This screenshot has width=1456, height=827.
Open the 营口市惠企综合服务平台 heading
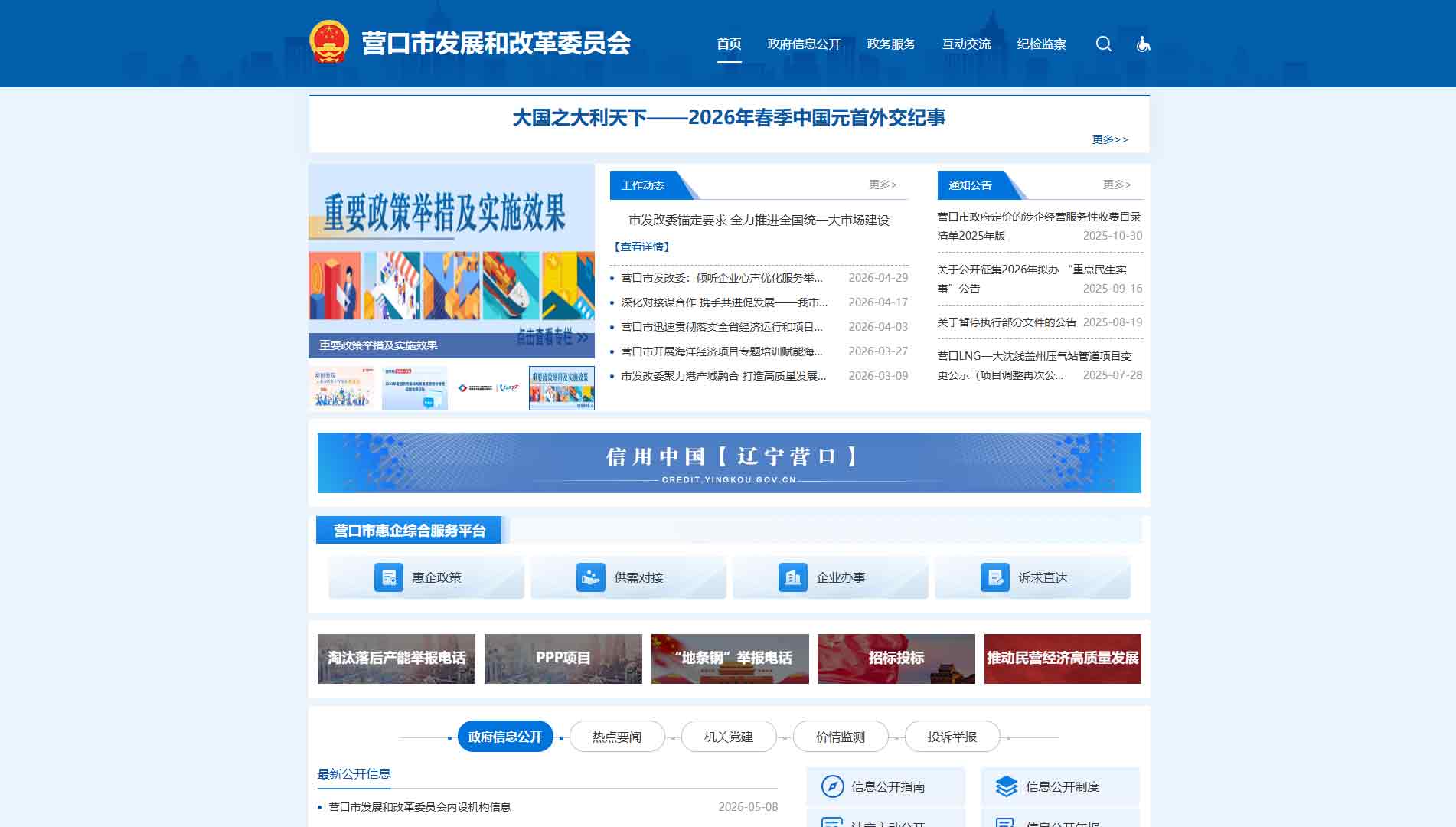point(409,530)
